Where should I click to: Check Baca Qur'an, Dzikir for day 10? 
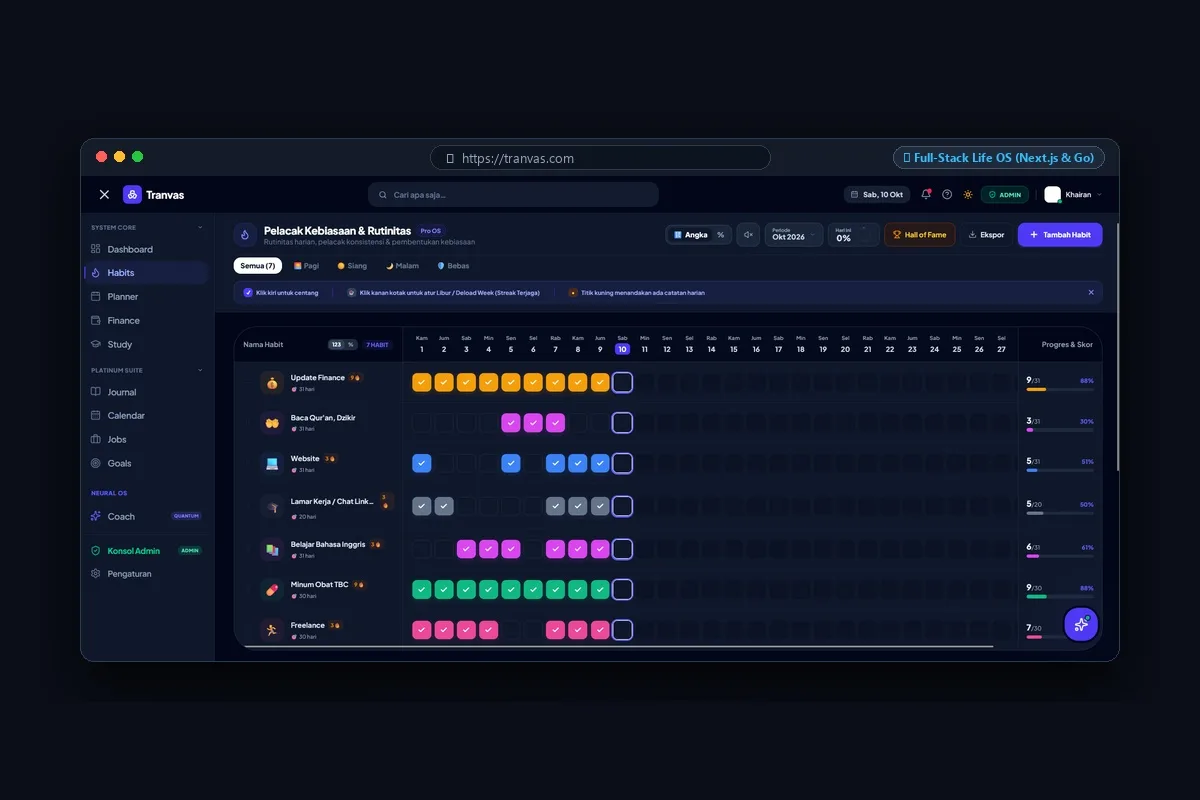click(x=622, y=423)
